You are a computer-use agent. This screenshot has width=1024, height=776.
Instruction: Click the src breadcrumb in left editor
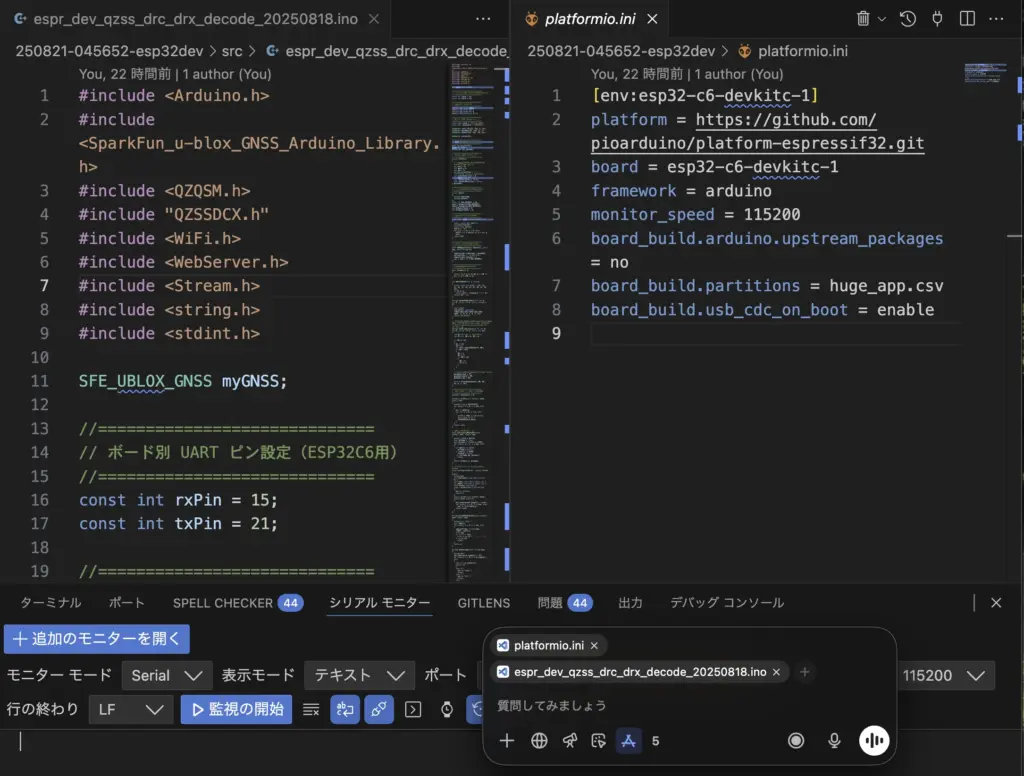coord(232,51)
